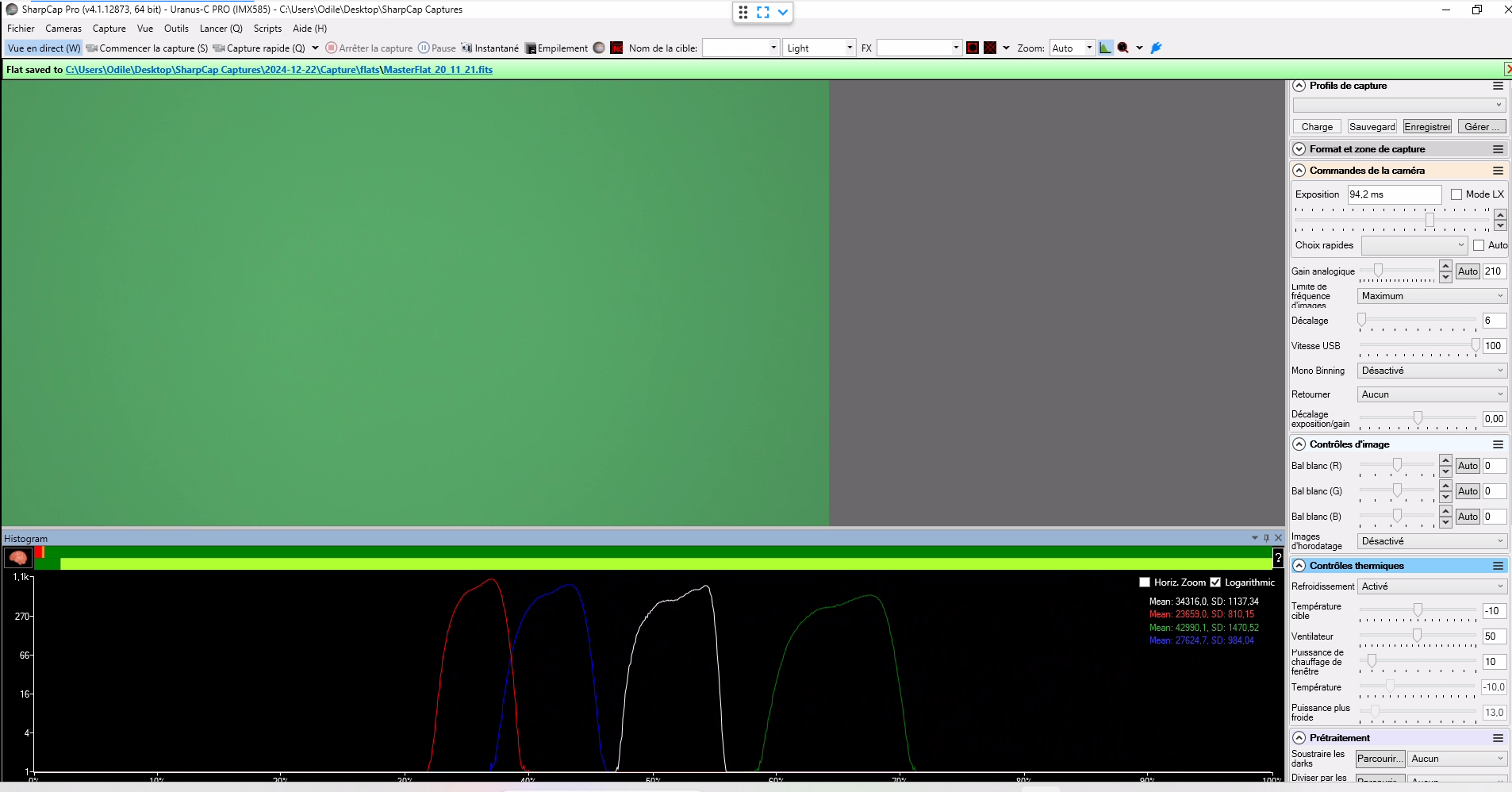Screen dimensions: 1512x792
Task: Toggle Auto for Bal blanc (R)
Action: click(1468, 466)
